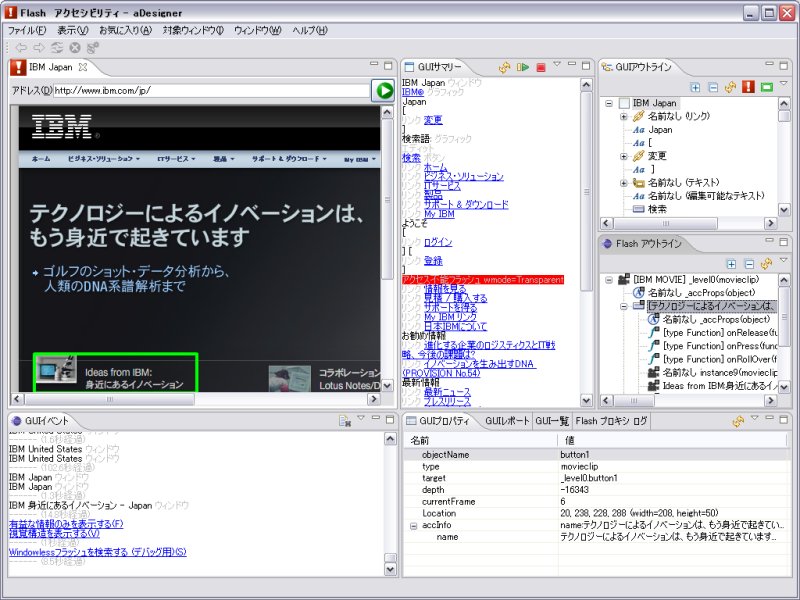Click the expand-all plus icon in Flash アウトライン toolbar
The image size is (800, 600).
[x=731, y=264]
